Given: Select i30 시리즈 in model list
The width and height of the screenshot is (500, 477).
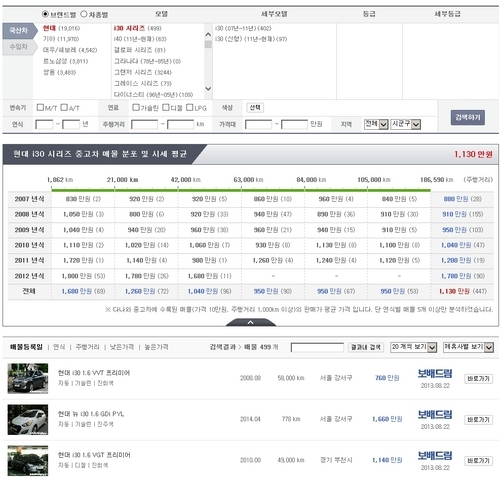Looking at the screenshot, I should (x=137, y=28).
